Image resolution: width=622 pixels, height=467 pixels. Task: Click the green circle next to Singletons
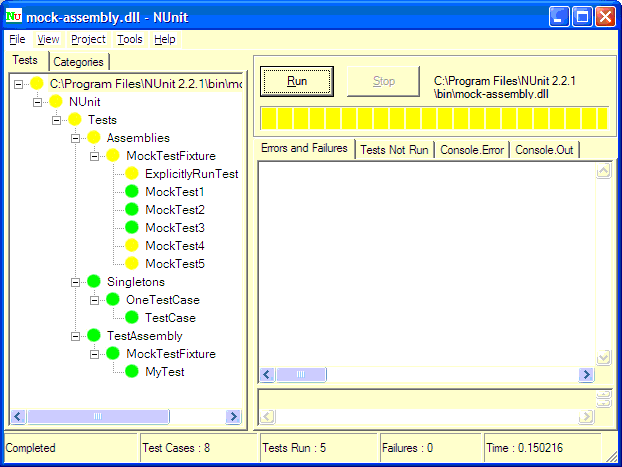pos(94,281)
